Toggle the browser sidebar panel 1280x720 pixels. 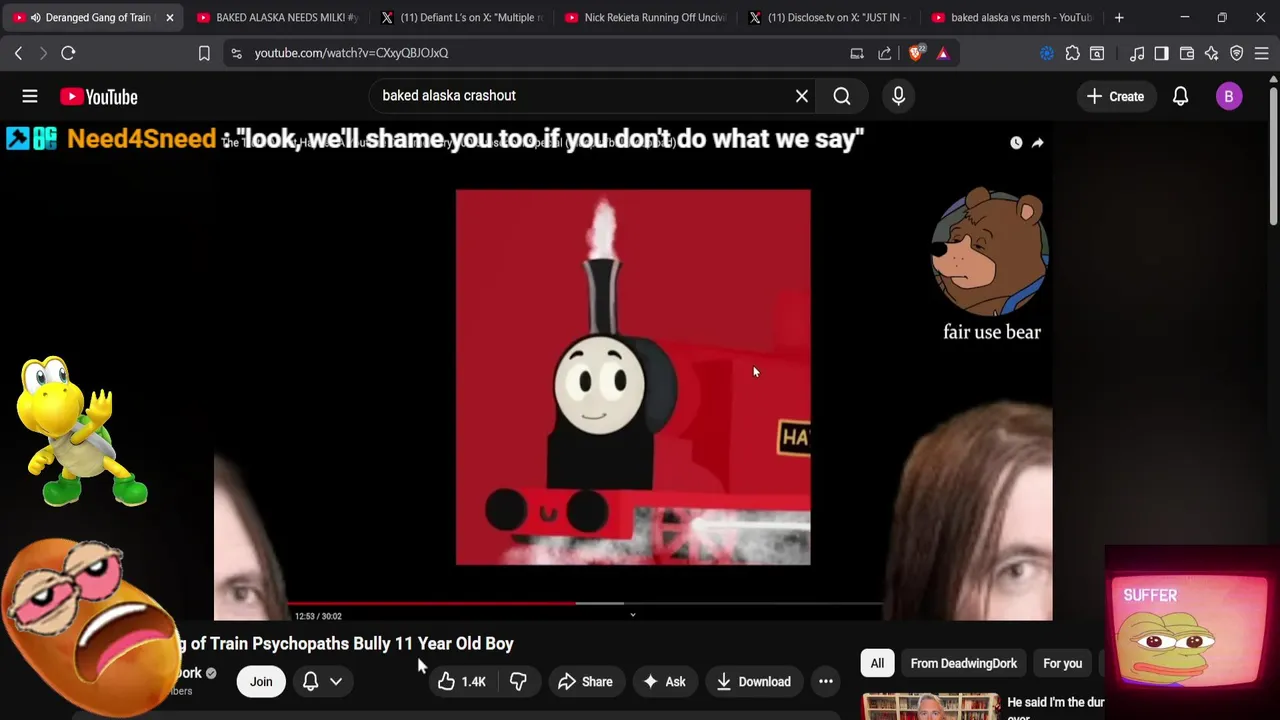pos(1161,53)
